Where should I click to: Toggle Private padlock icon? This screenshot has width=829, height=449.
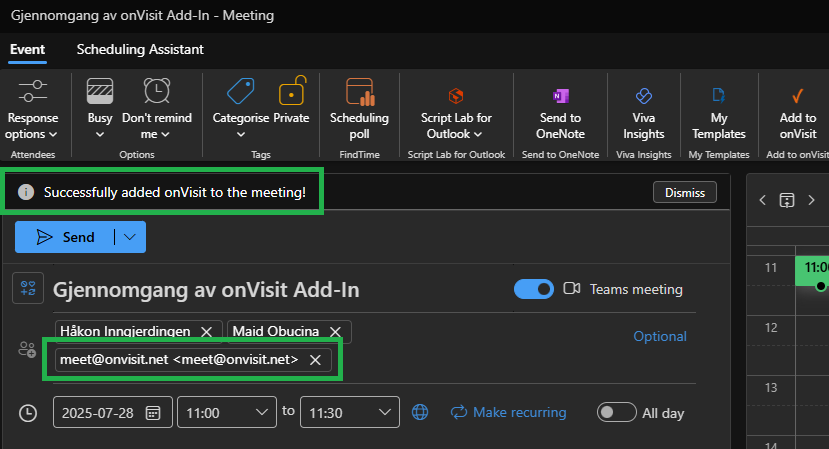pos(291,90)
